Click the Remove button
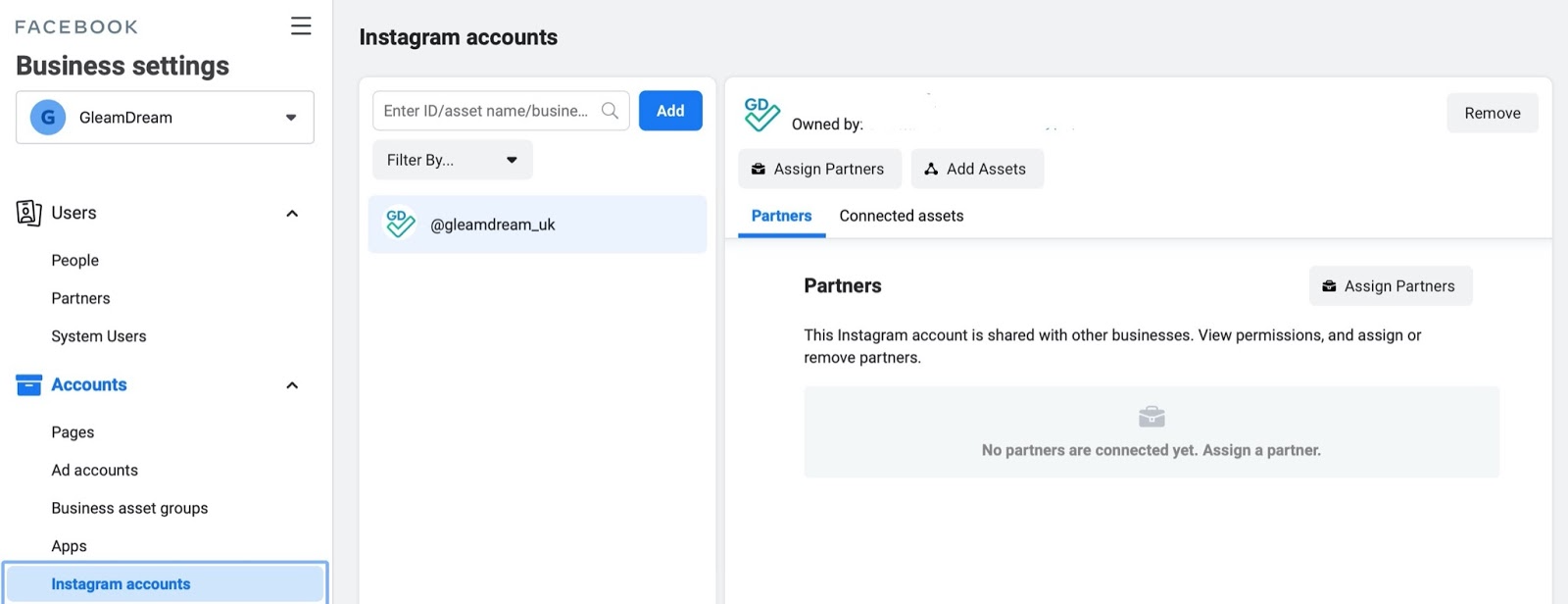 click(1493, 114)
